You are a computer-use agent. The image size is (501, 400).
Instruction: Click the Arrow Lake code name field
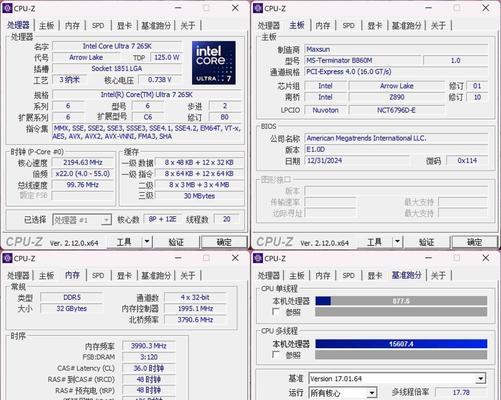click(86, 57)
